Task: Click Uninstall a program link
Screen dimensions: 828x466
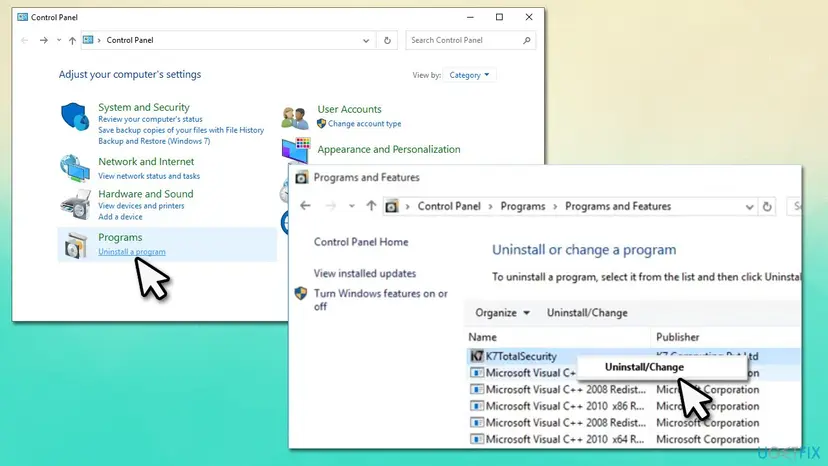Action: (131, 252)
